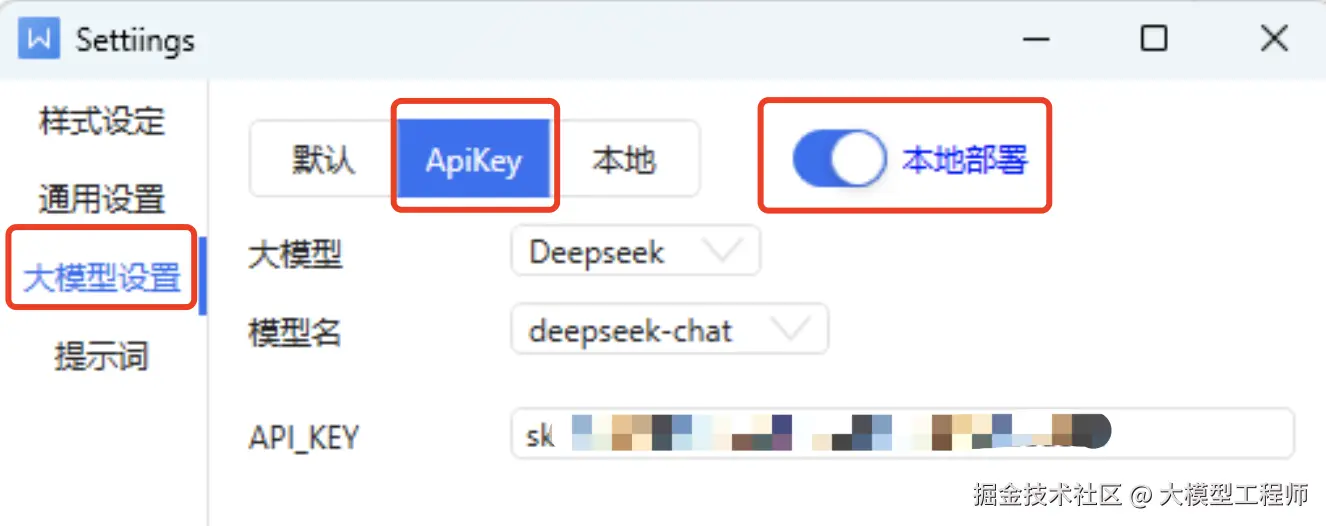Click the chevron arrow beside Deepseek
The image size is (1326, 526).
pyautogui.click(x=723, y=250)
